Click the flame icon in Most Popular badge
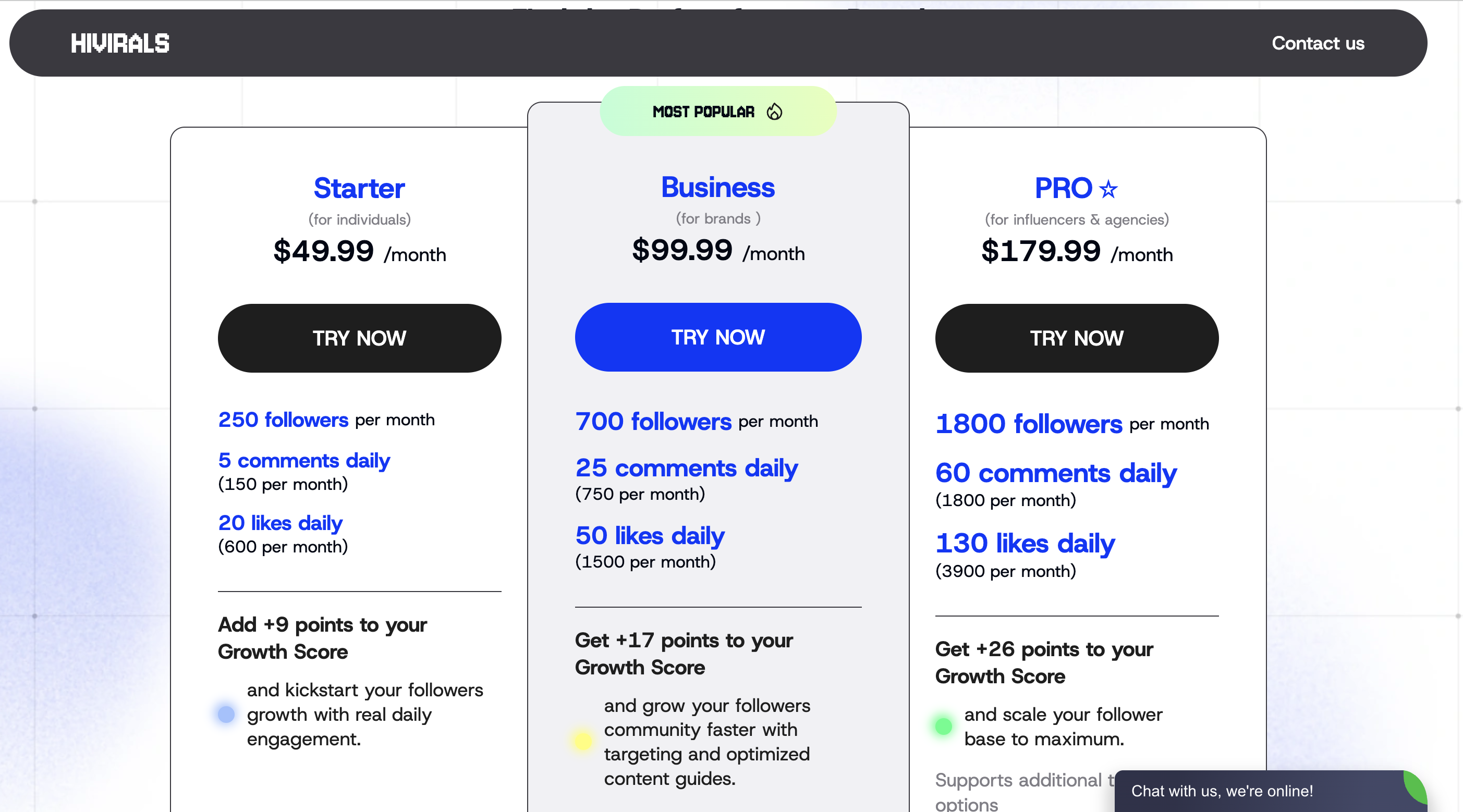Viewport: 1463px width, 812px height. 774,112
